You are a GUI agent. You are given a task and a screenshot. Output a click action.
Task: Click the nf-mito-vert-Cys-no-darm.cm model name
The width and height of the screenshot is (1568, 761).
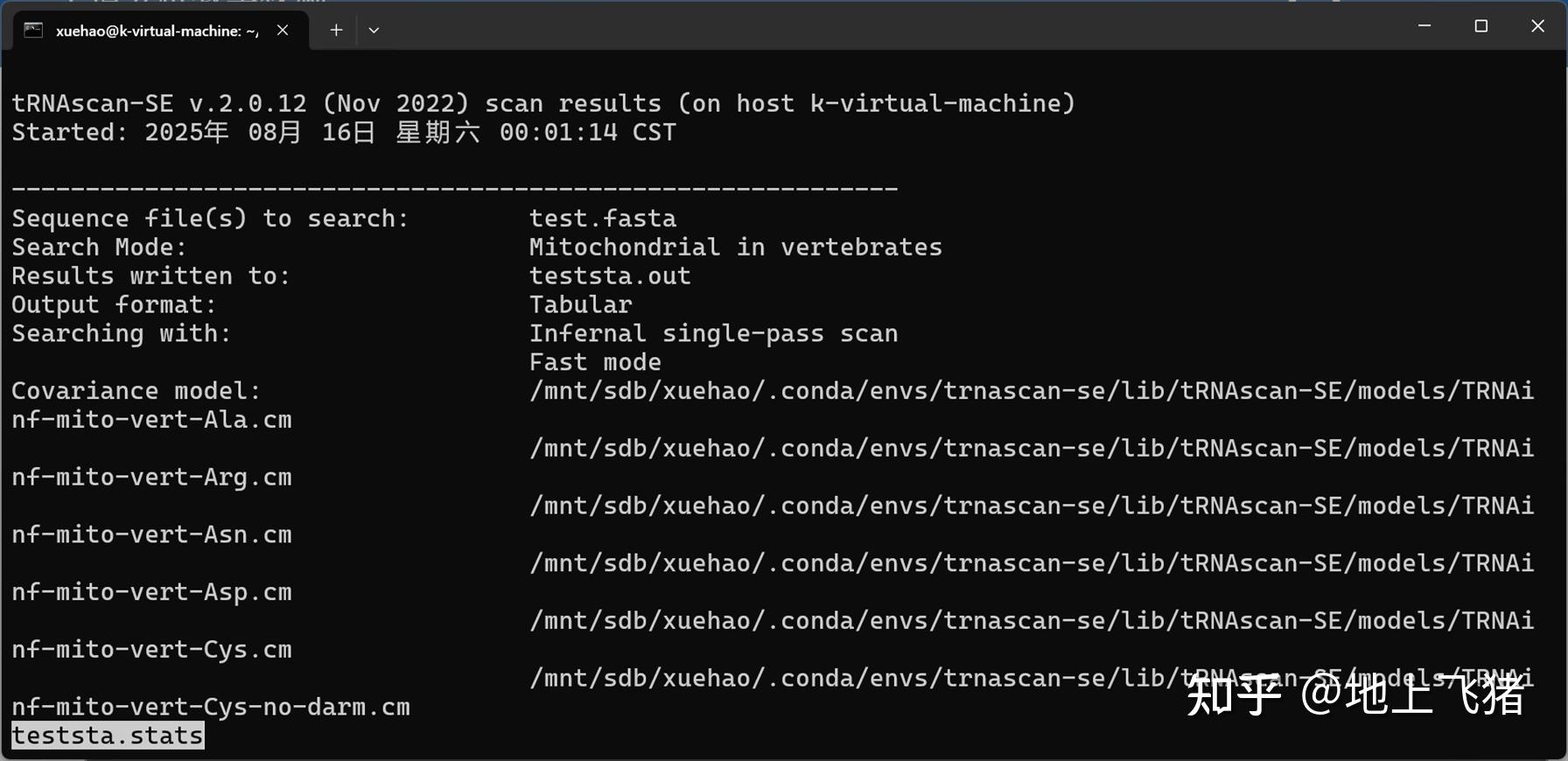[210, 706]
